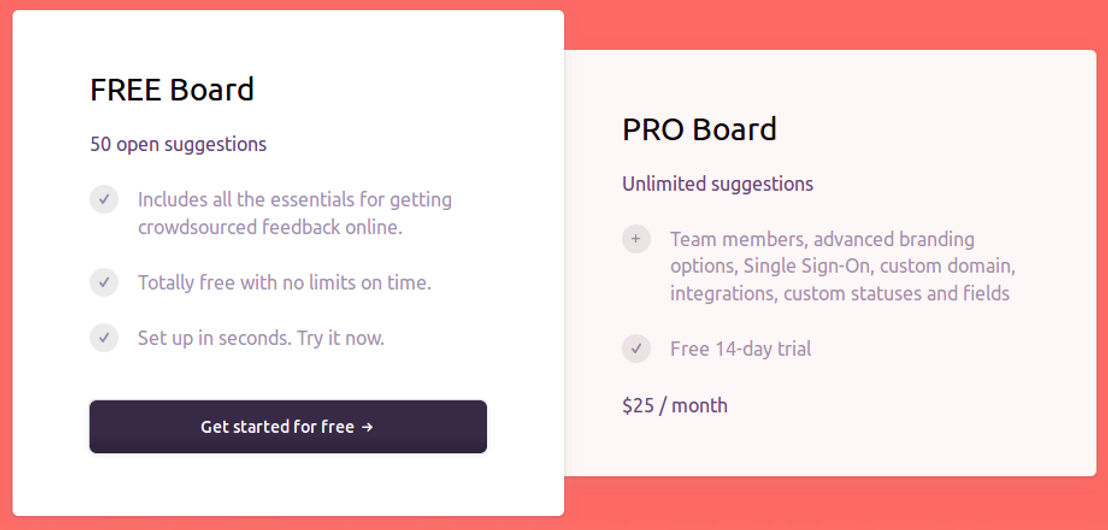Click checkmark icon next to 'Free 14-day trial'
Screen dimensions: 1108x530
[636, 349]
